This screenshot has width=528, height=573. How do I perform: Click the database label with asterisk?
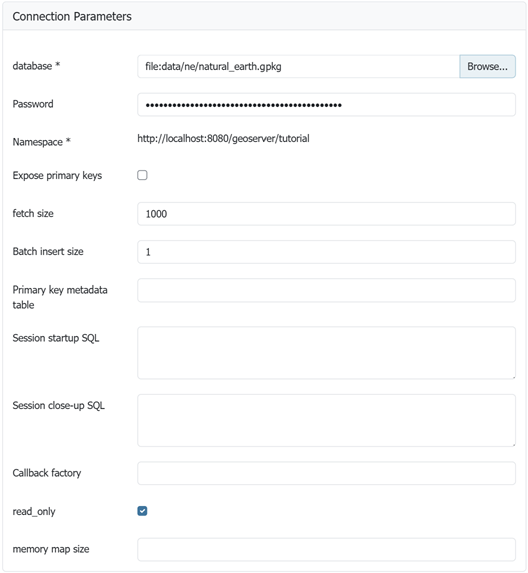point(36,66)
